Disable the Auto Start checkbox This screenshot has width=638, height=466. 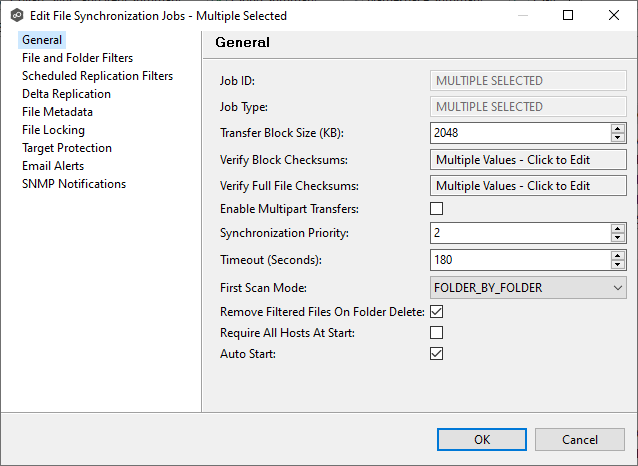click(436, 353)
